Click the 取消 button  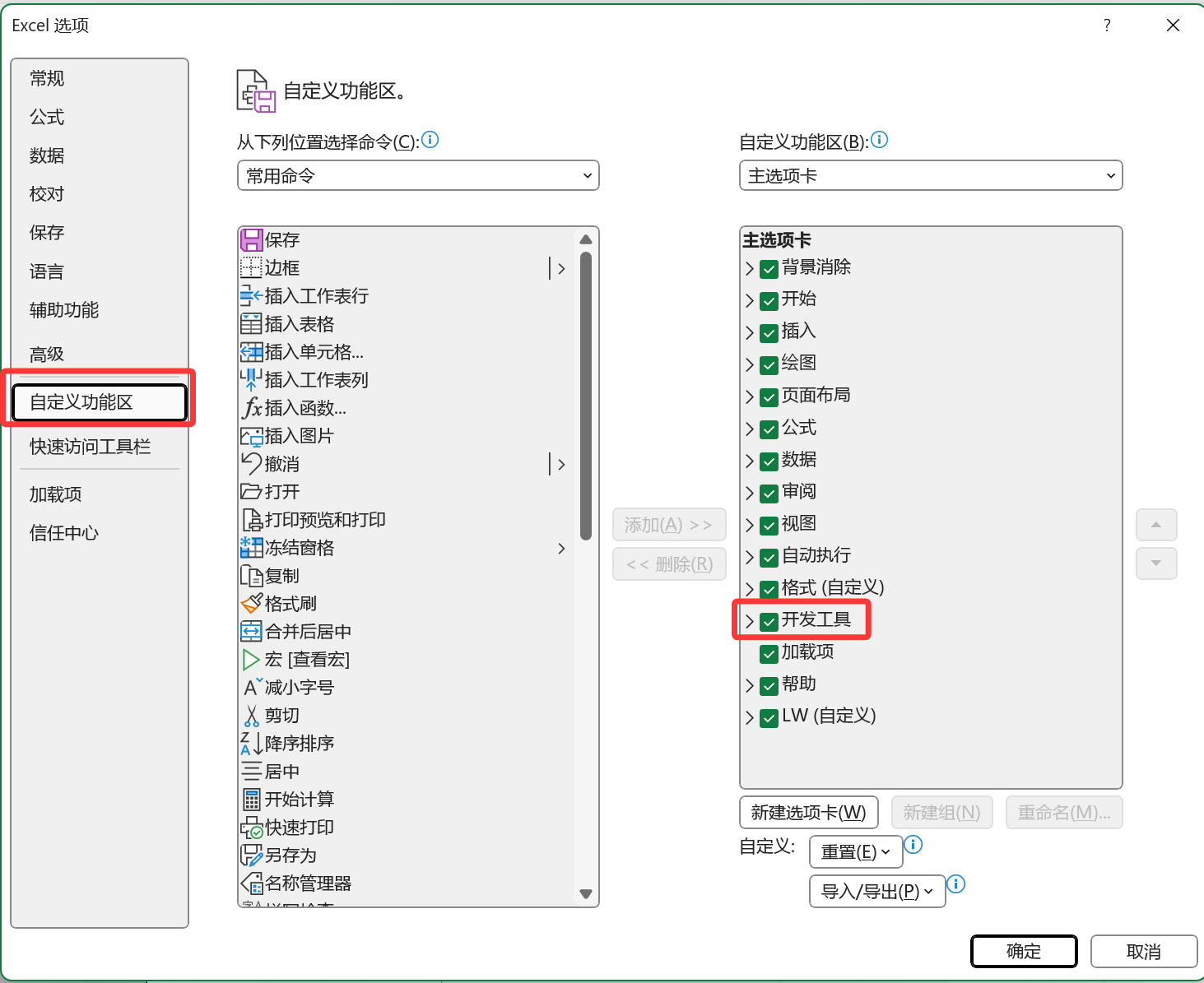point(1144,952)
